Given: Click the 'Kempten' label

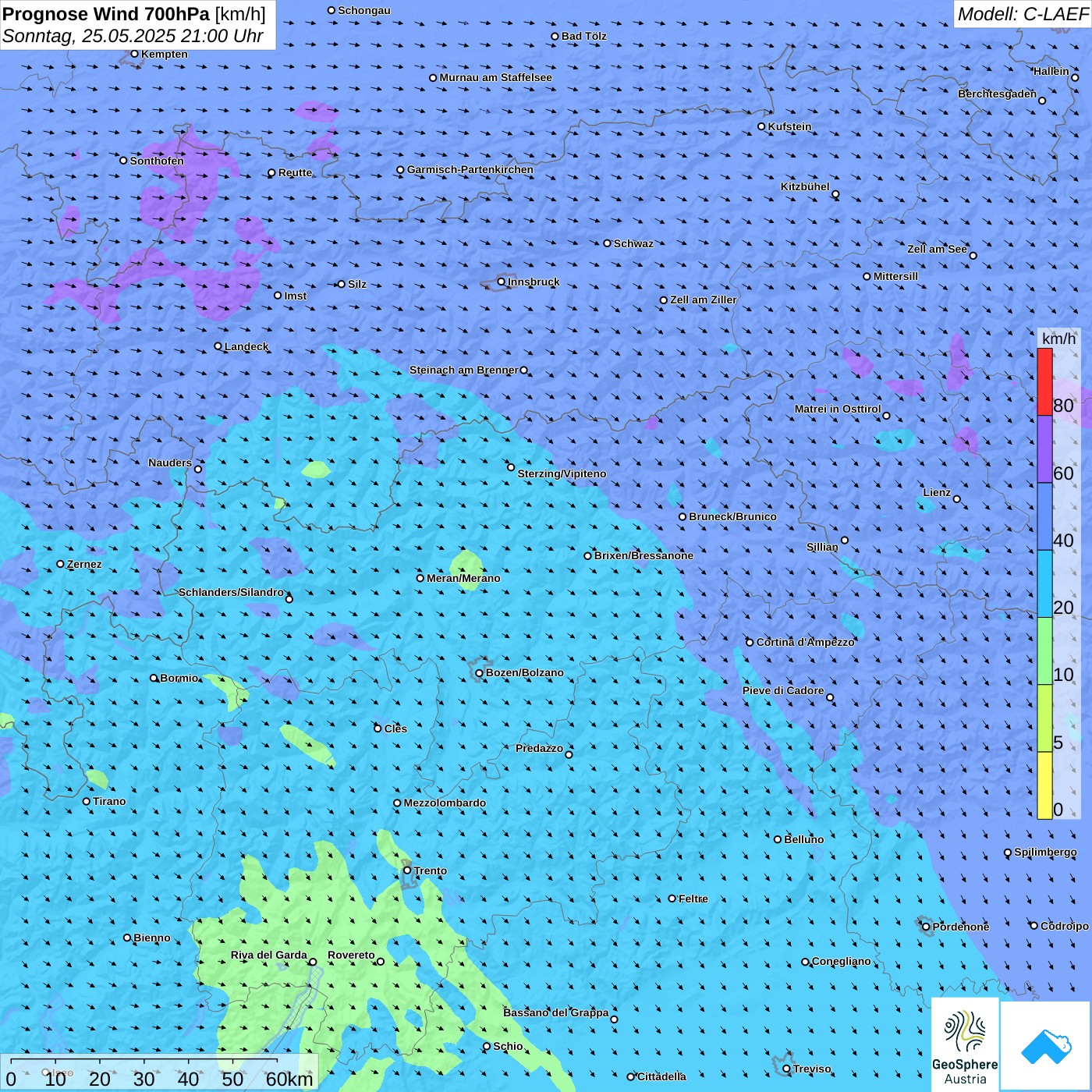Looking at the screenshot, I should [165, 54].
